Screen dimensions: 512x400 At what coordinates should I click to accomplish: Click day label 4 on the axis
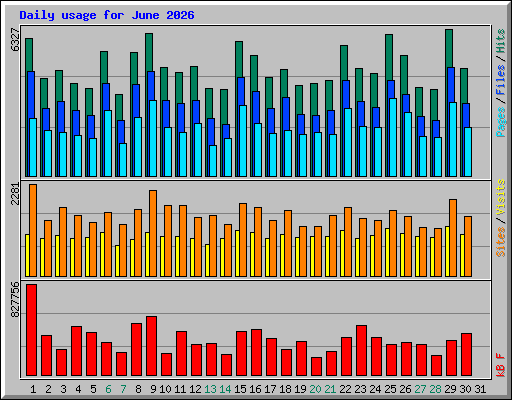[x=78, y=389]
